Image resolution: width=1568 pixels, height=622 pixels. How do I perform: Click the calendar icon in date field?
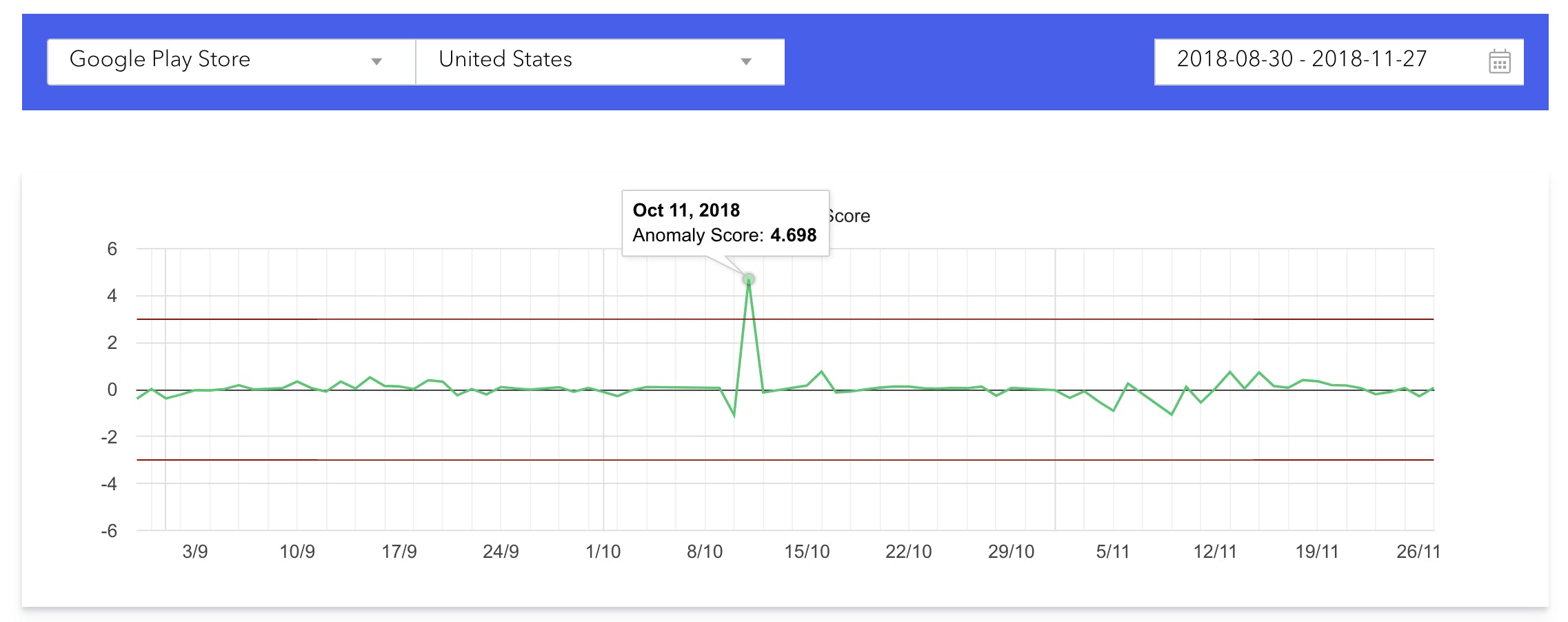click(1499, 62)
